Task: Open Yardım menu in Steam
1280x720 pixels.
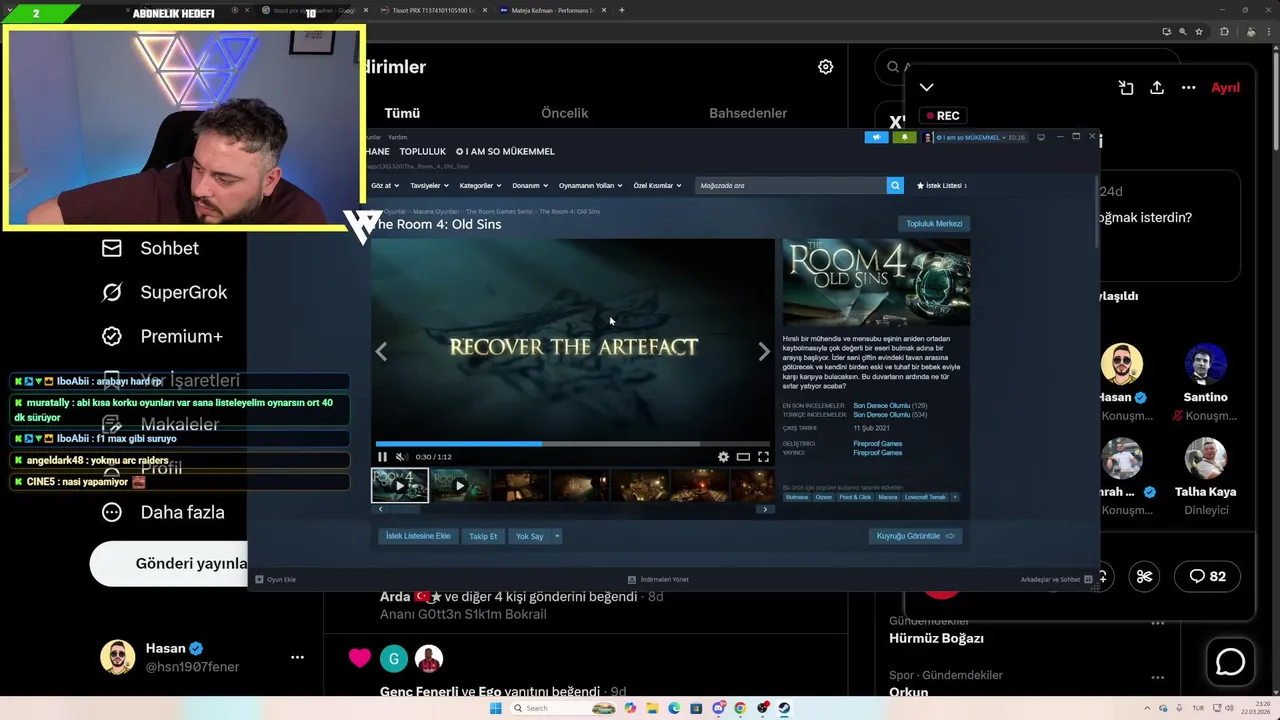Action: click(397, 137)
